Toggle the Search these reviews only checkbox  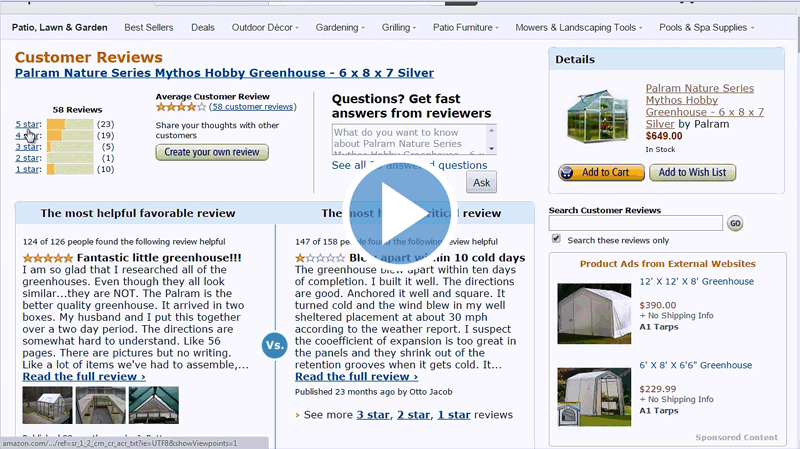click(557, 239)
